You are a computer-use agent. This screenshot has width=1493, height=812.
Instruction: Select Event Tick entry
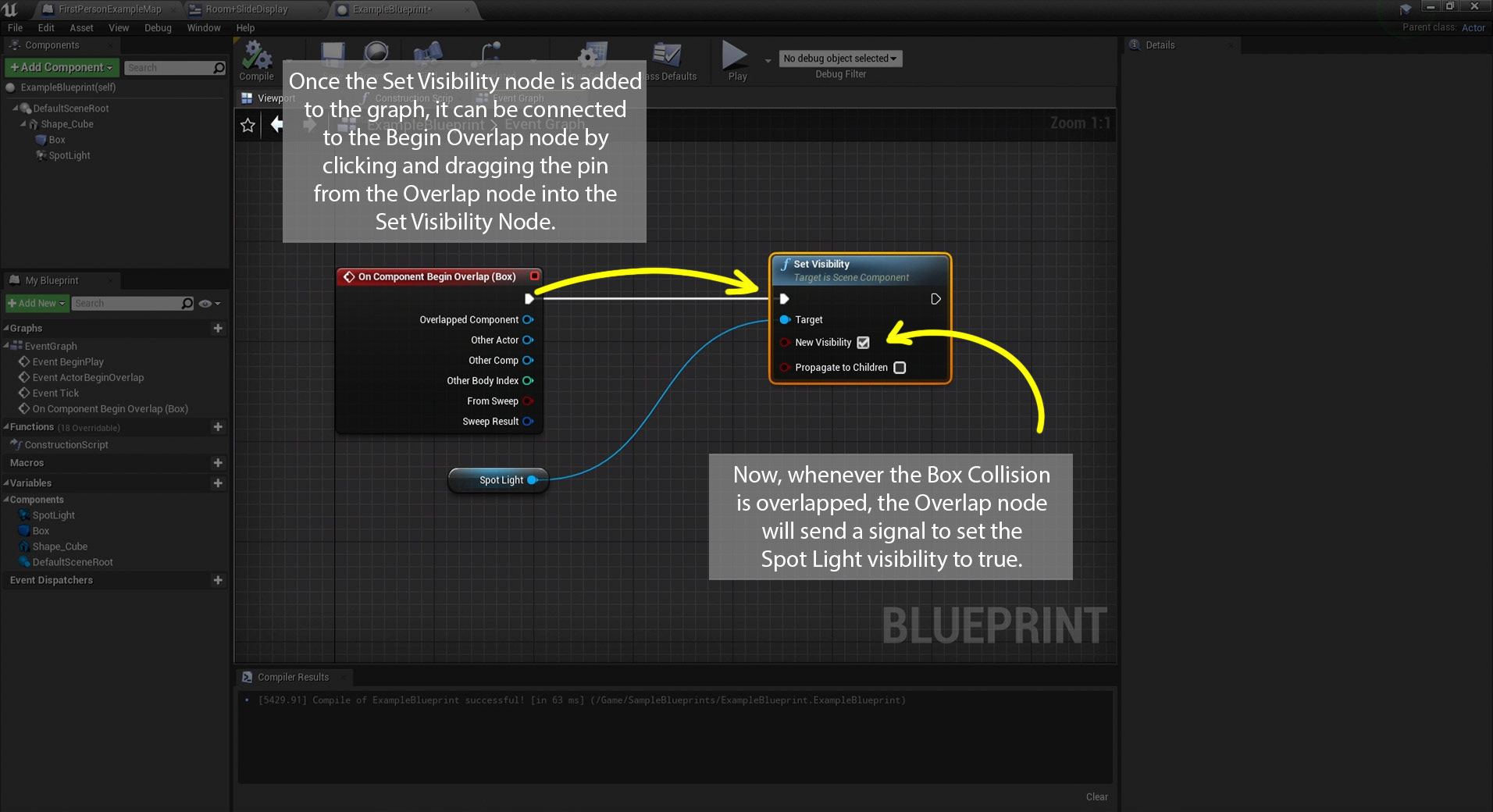point(55,393)
